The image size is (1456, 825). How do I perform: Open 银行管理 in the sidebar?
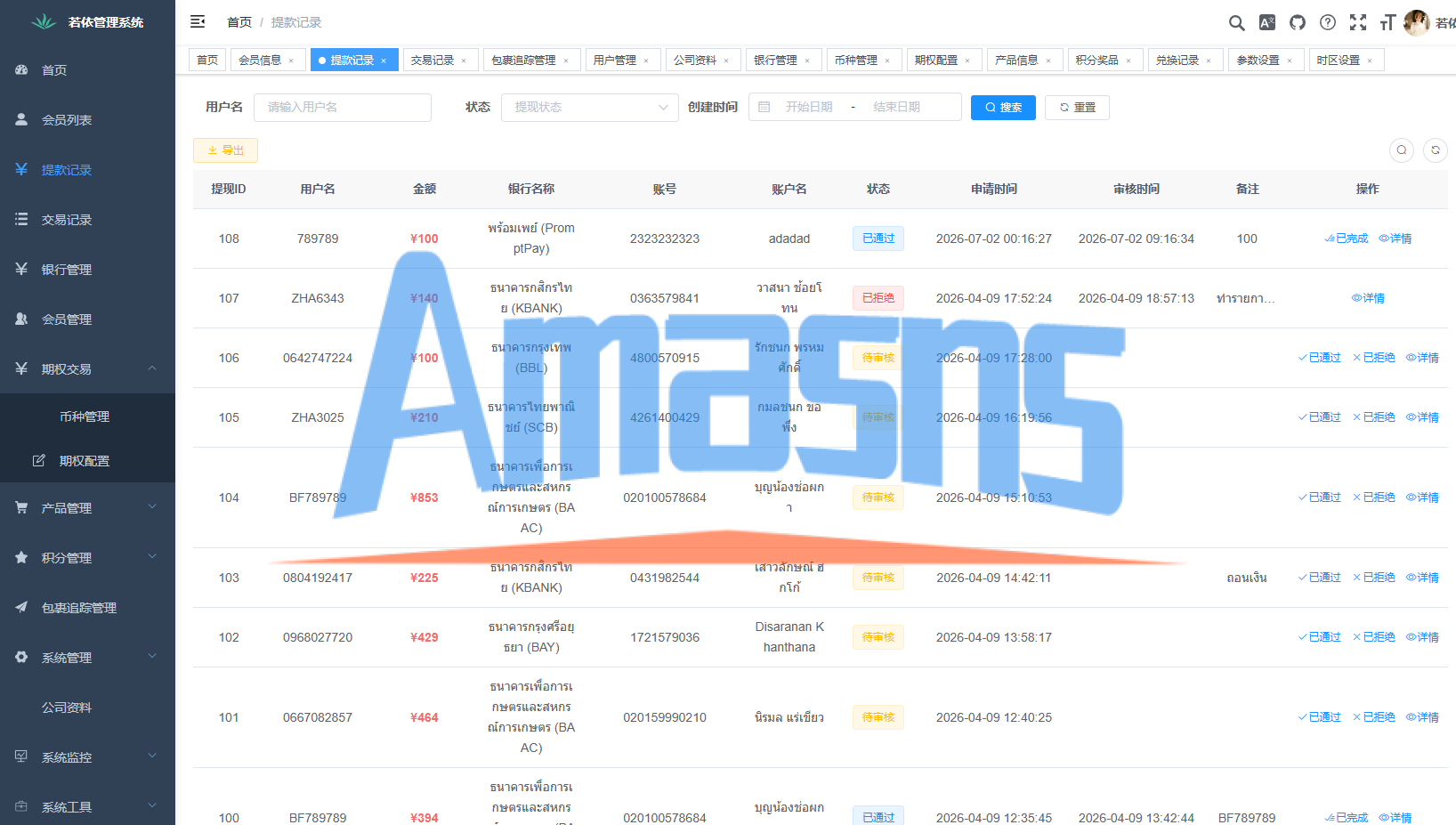point(87,270)
